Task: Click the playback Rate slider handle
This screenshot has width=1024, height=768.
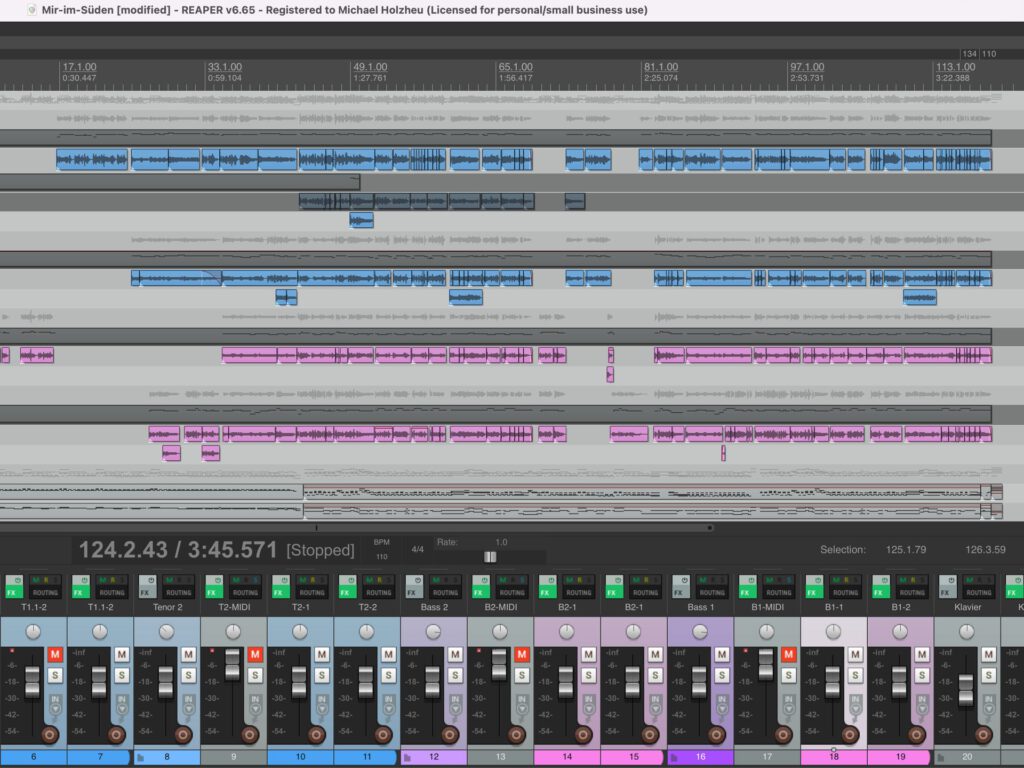Action: click(x=489, y=557)
